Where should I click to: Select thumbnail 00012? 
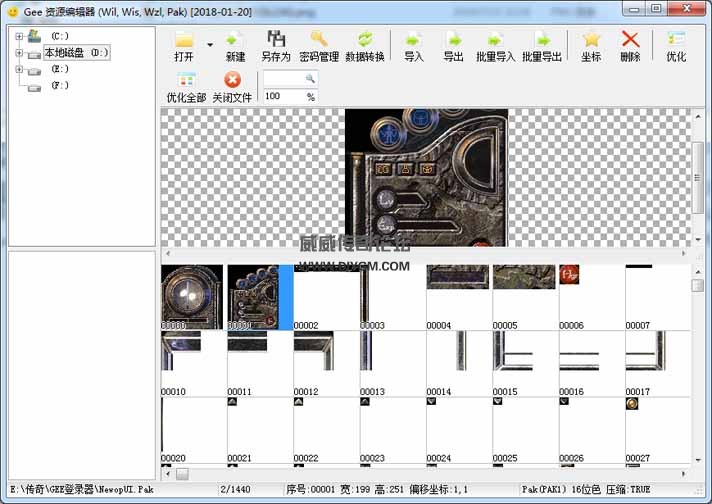point(326,364)
